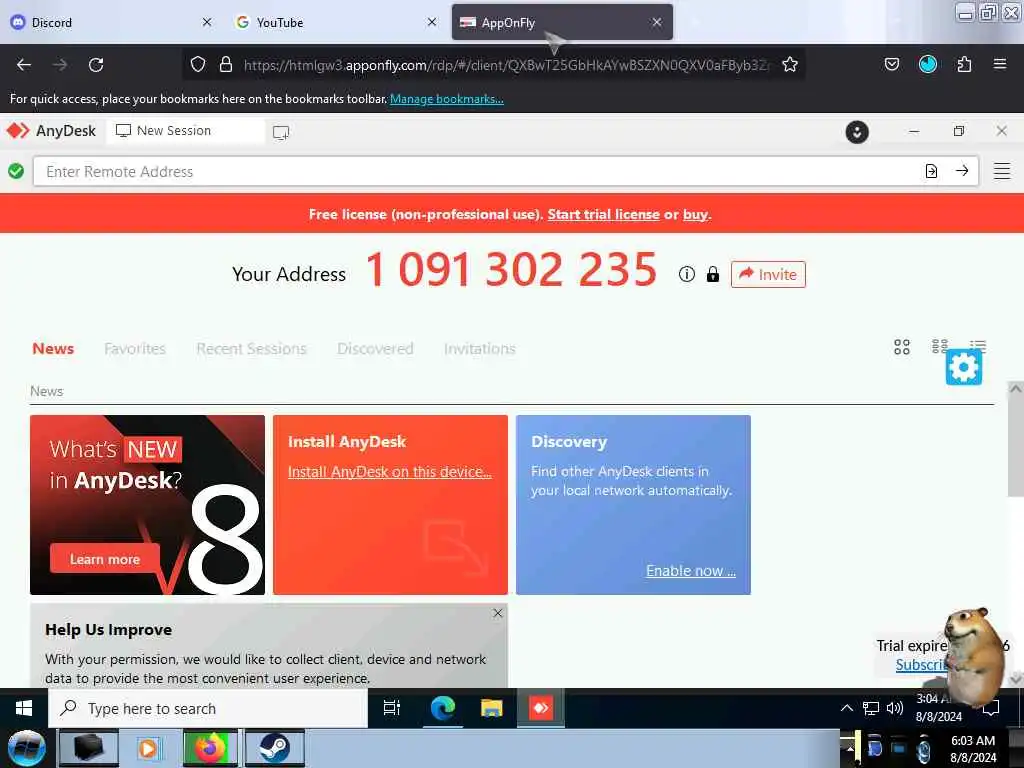
Task: Click the 1 091 302 235 address number
Action: 511,270
